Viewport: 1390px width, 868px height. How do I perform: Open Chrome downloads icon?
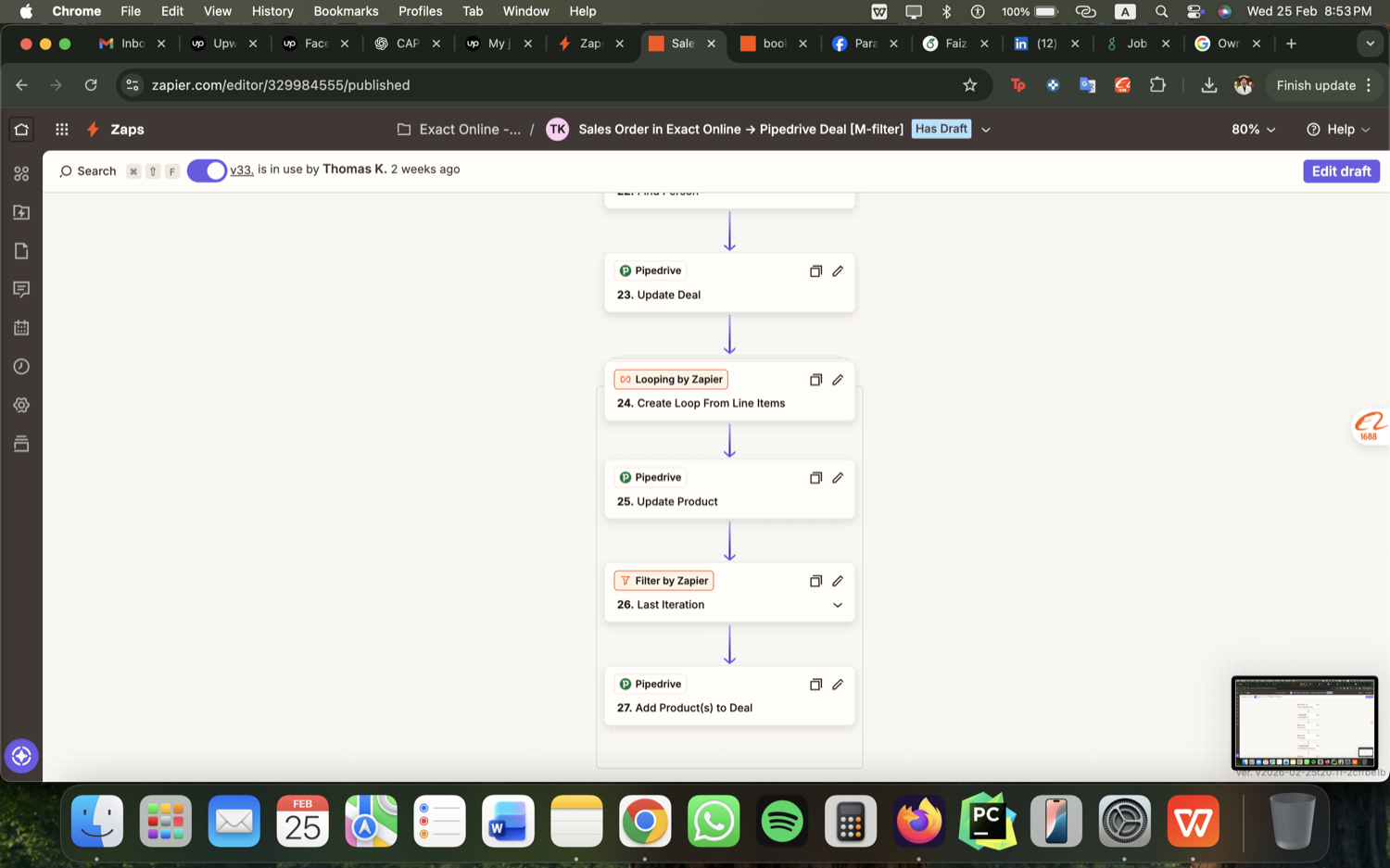coord(1208,85)
